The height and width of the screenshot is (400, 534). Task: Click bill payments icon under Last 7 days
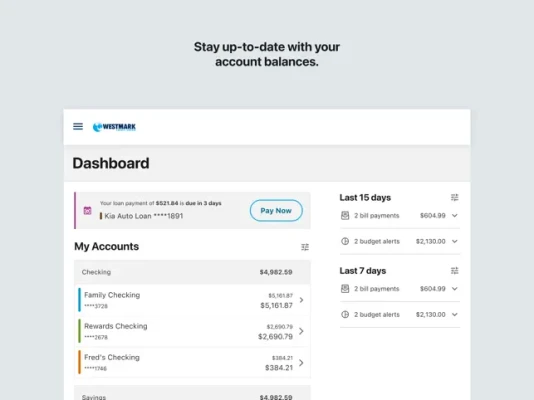[x=345, y=289]
